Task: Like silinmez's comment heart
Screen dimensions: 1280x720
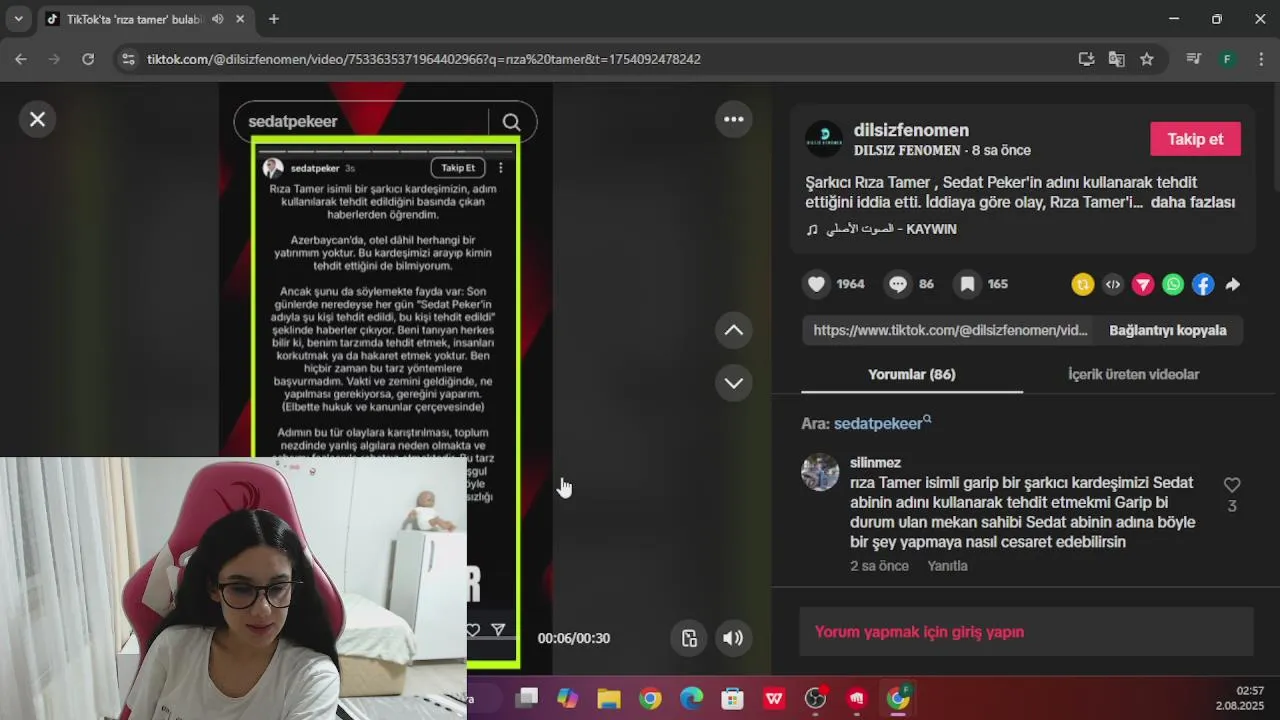Action: [x=1232, y=485]
